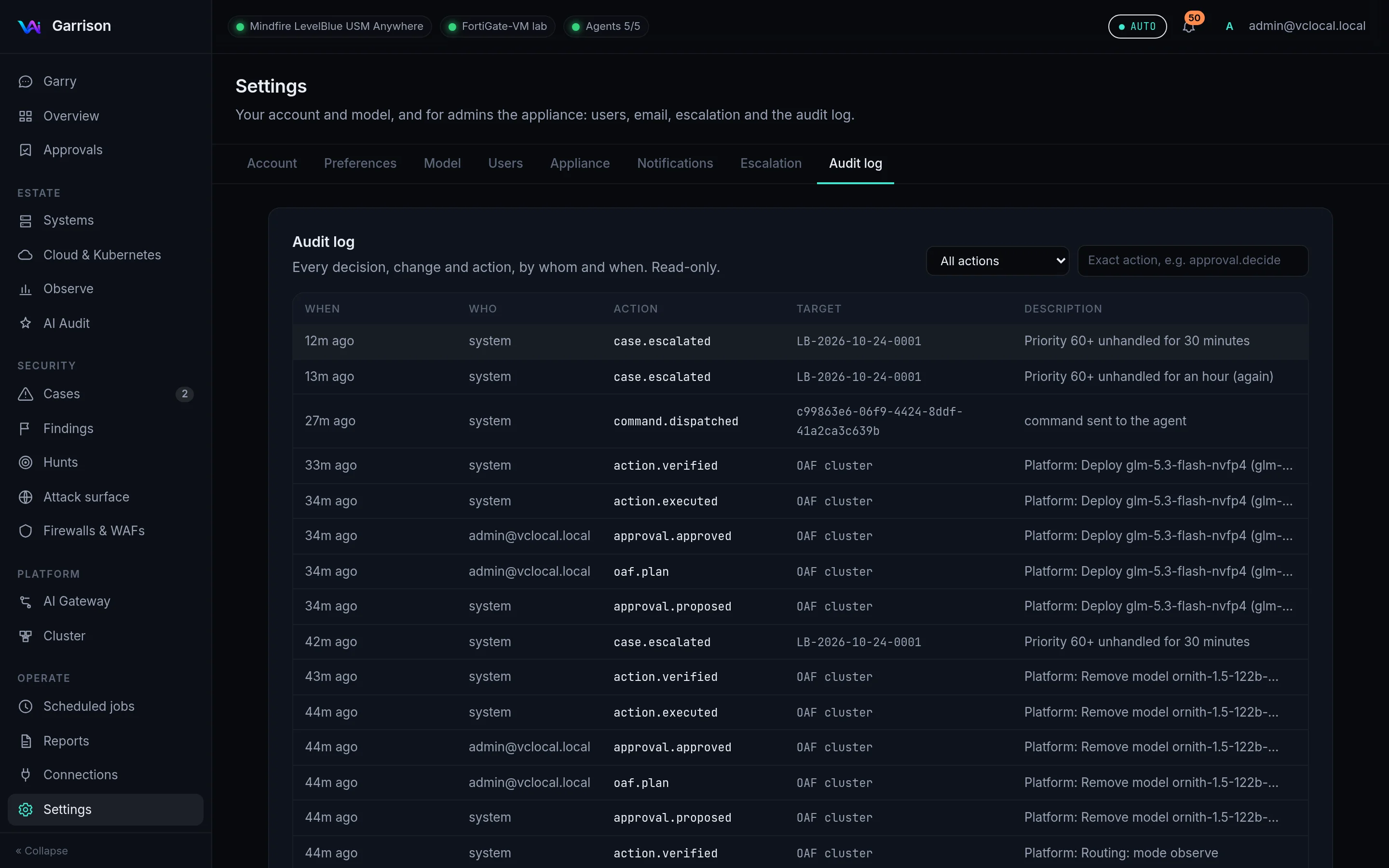Screen dimensions: 1389x868
Task: Select the command.dispatched action cell
Action: 676,421
